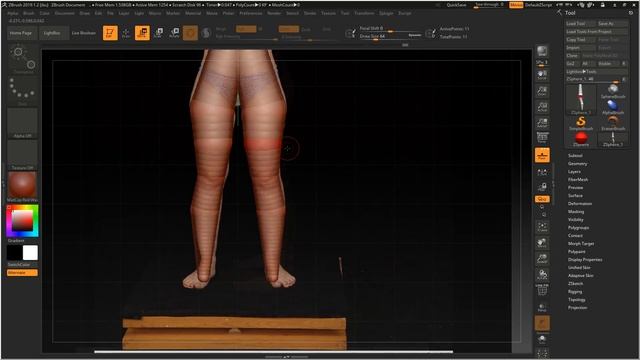The image size is (640, 360).
Task: Open the Home Page button
Action: tap(21, 33)
